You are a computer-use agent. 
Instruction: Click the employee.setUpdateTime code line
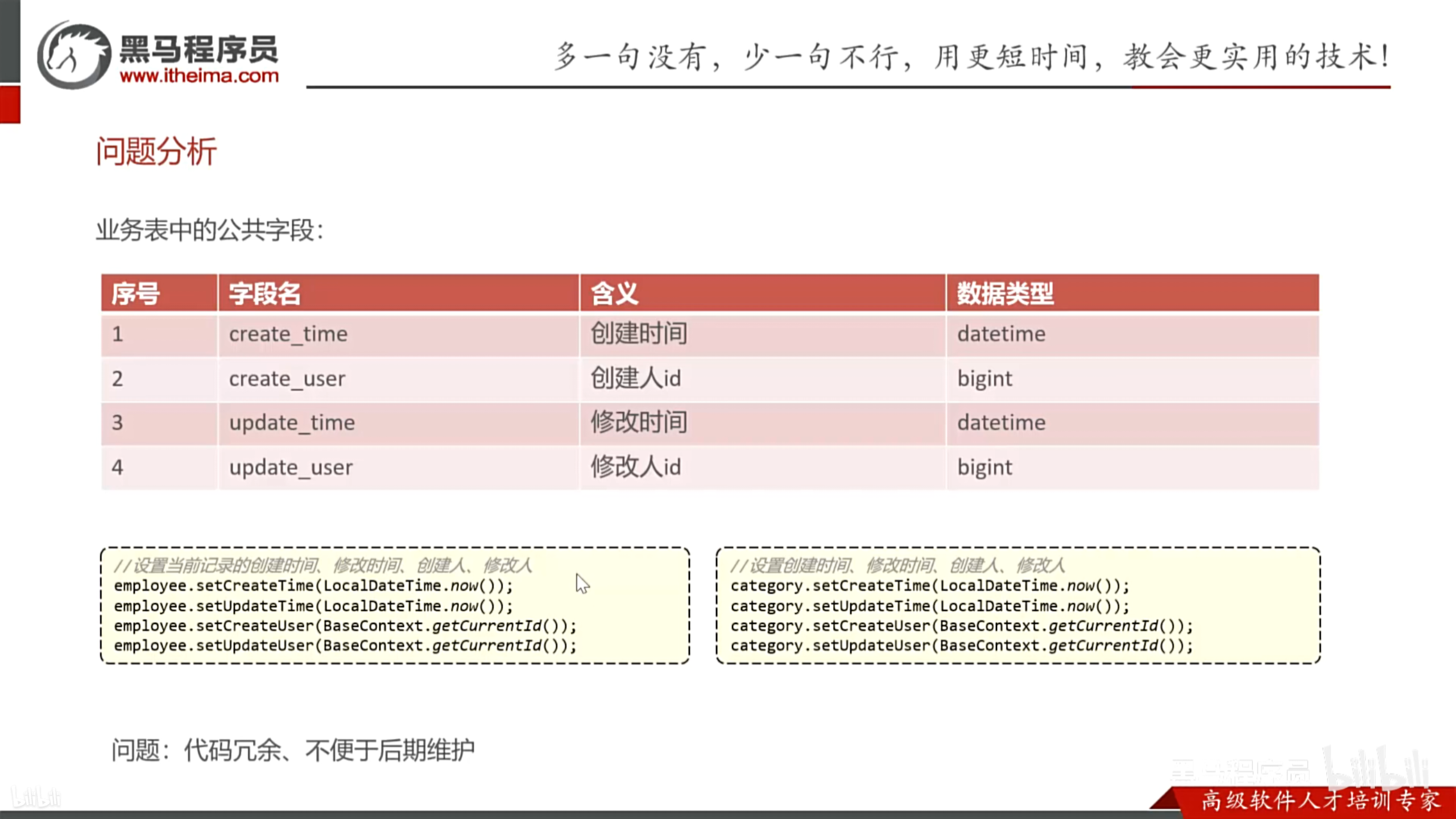[x=313, y=606]
